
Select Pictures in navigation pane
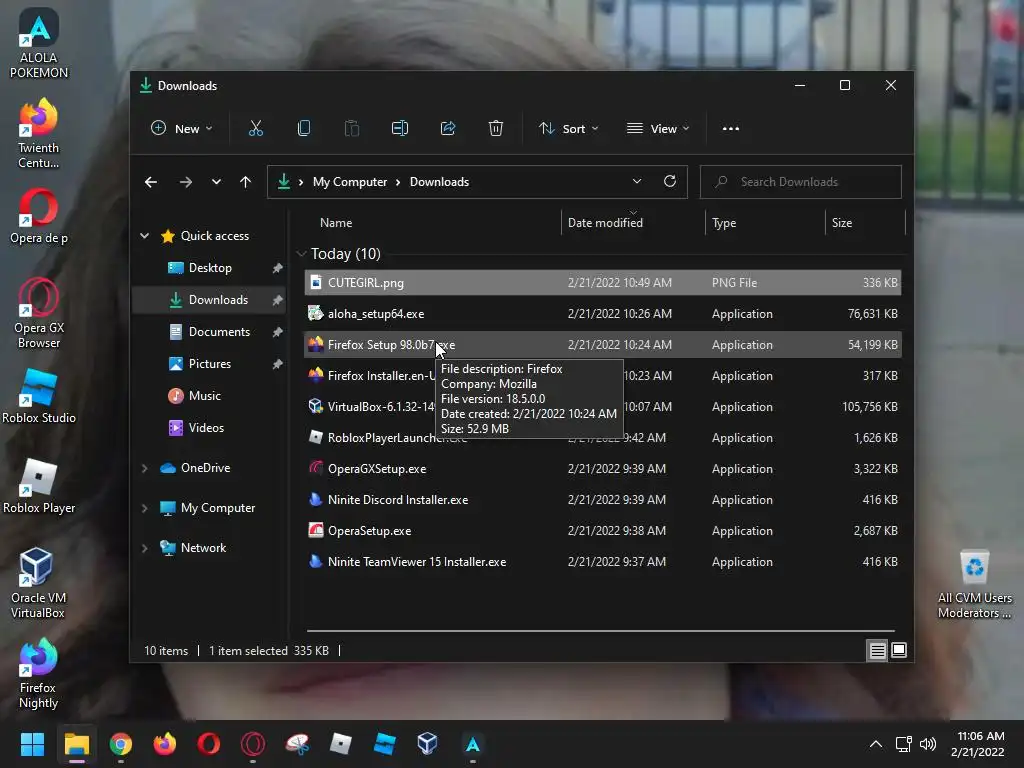pyautogui.click(x=210, y=364)
